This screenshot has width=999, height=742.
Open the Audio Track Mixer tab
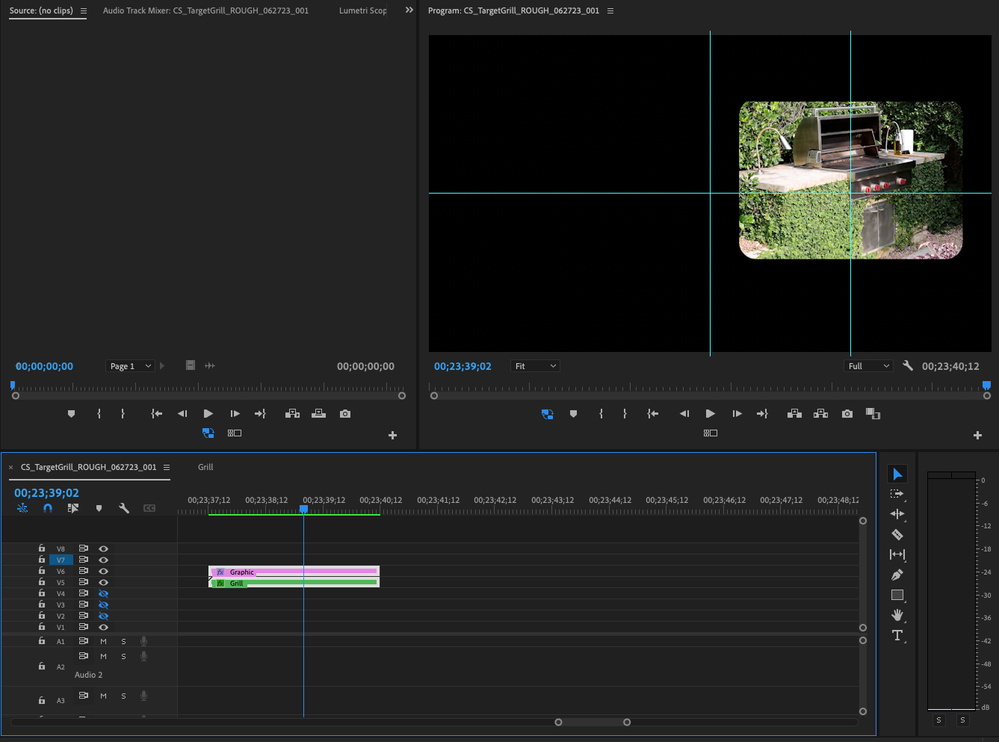205,11
